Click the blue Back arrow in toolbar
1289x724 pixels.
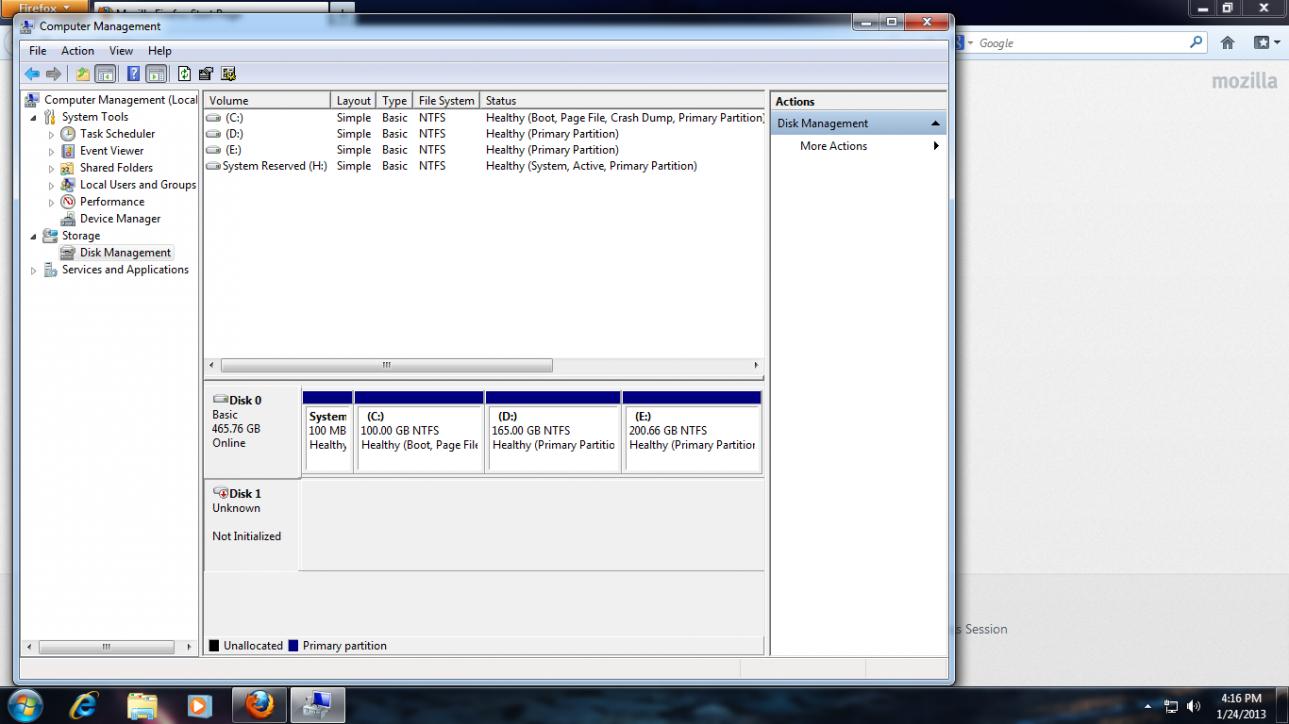(x=32, y=74)
